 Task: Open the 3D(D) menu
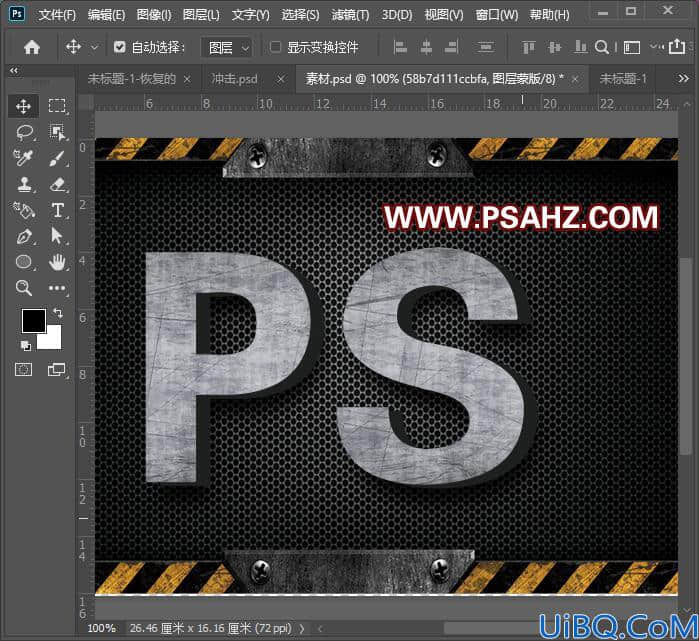pyautogui.click(x=397, y=15)
